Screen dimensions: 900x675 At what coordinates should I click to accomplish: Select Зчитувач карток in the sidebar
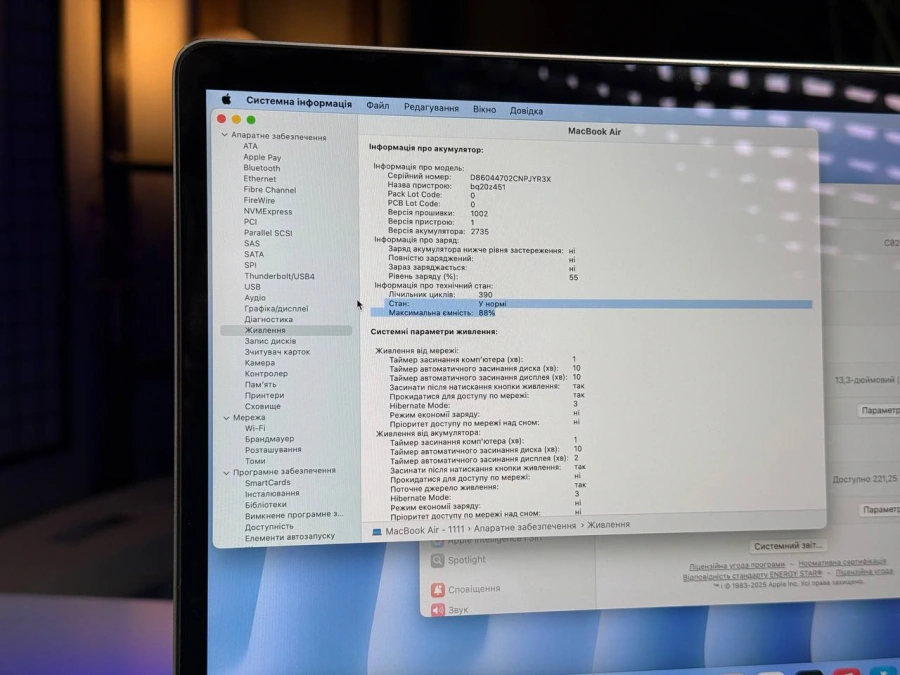277,352
